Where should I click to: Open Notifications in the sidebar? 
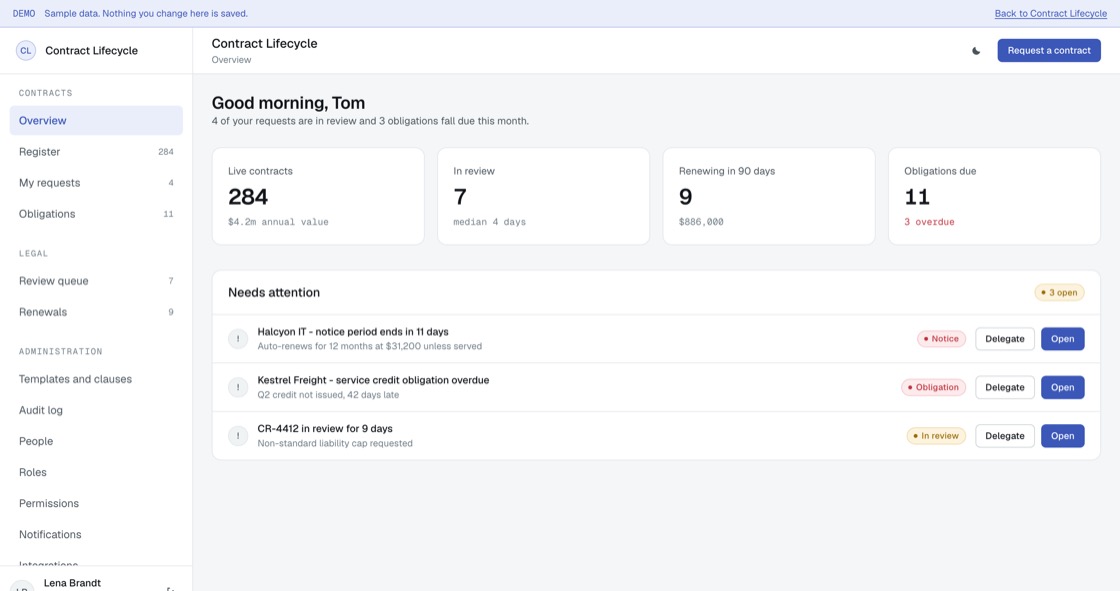(x=96, y=535)
